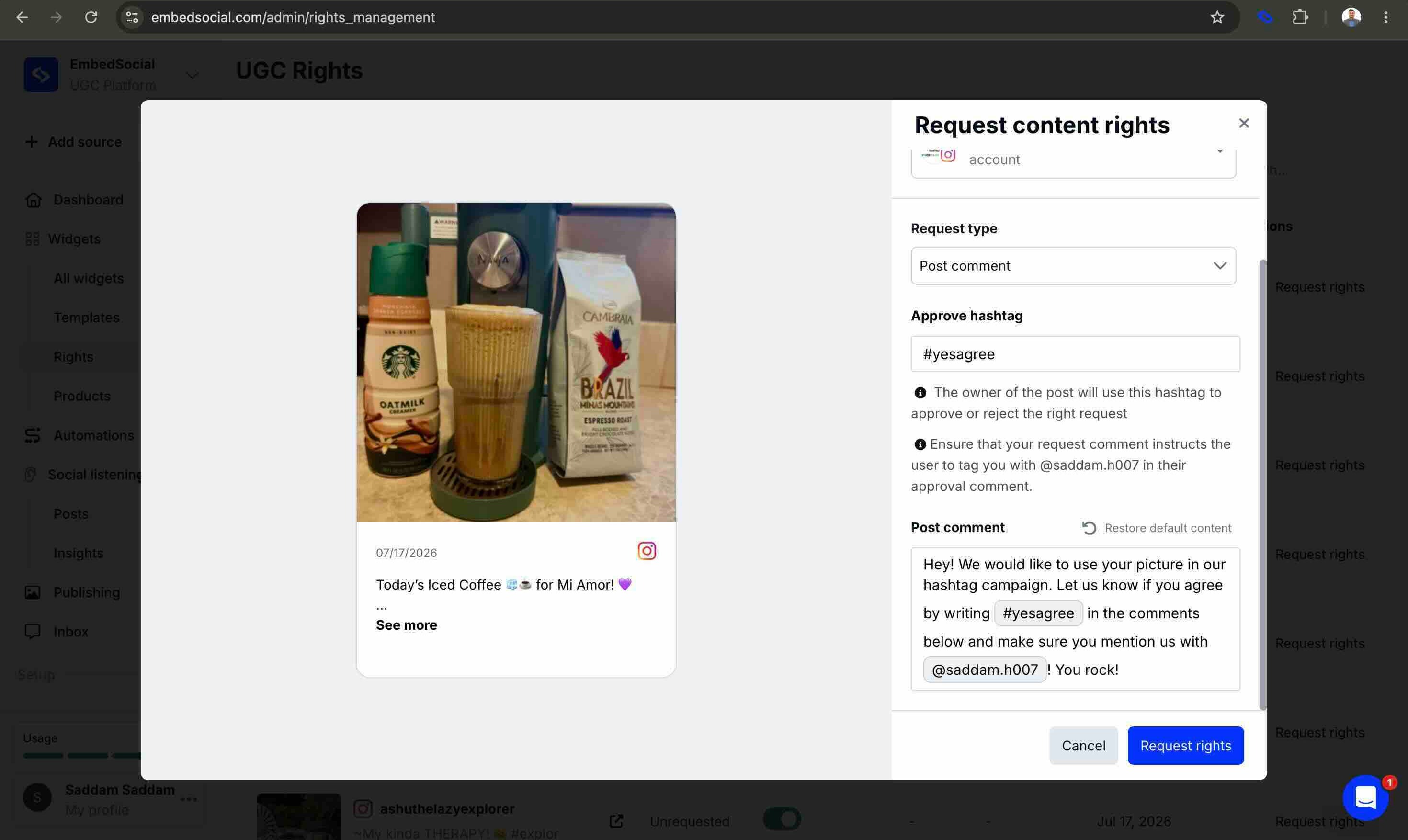
Task: Bookmark this page with star icon
Action: tap(1217, 17)
